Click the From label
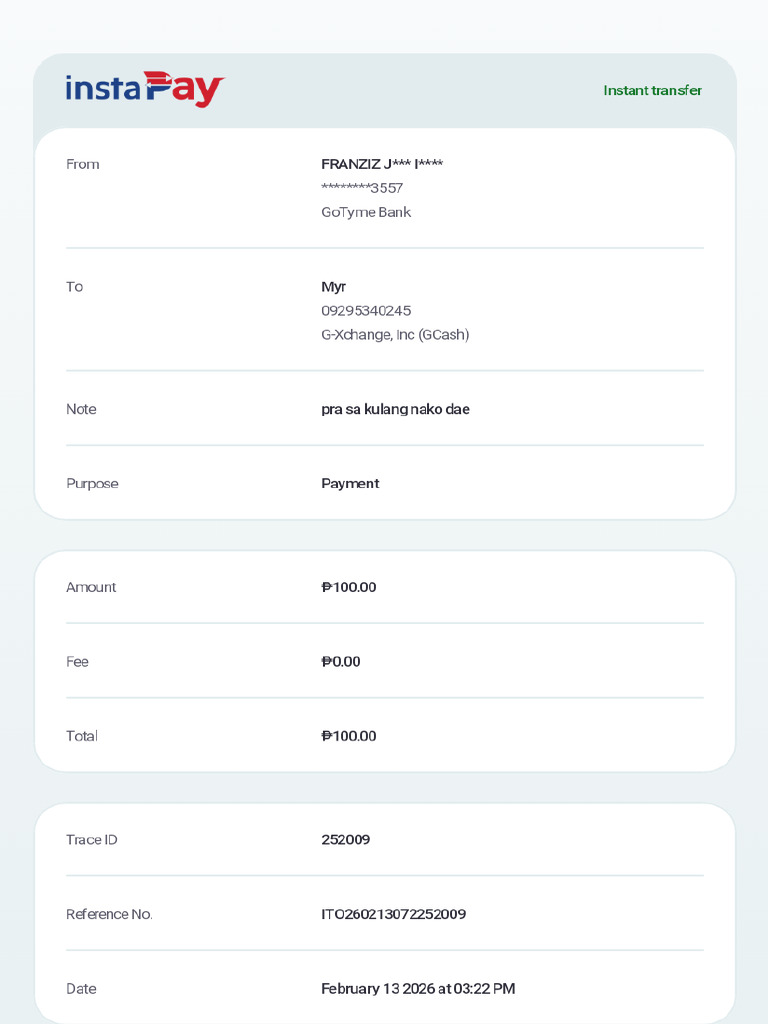The width and height of the screenshot is (768, 1024). click(x=83, y=164)
